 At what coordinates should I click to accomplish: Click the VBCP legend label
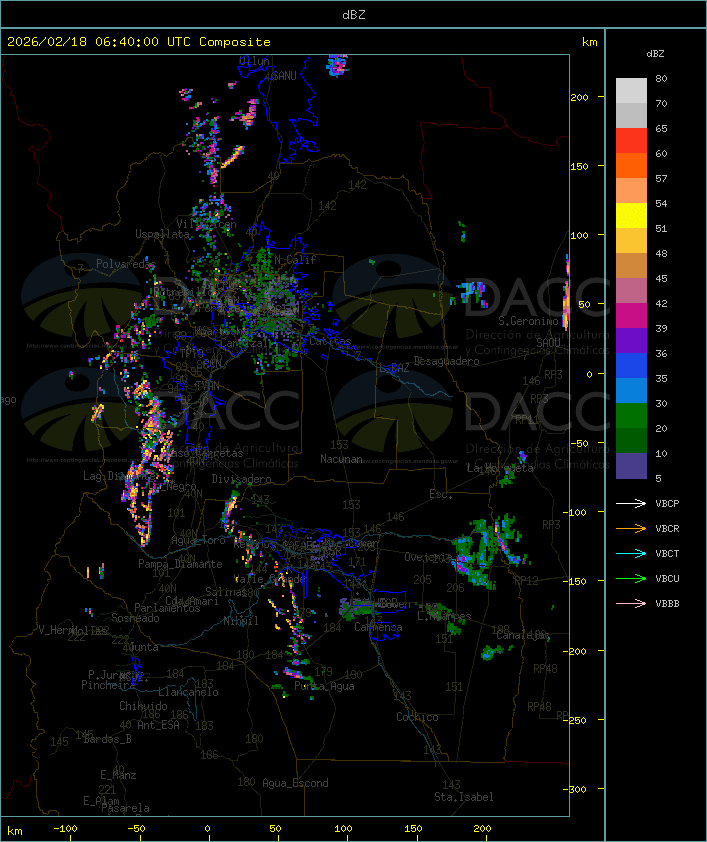coord(667,504)
